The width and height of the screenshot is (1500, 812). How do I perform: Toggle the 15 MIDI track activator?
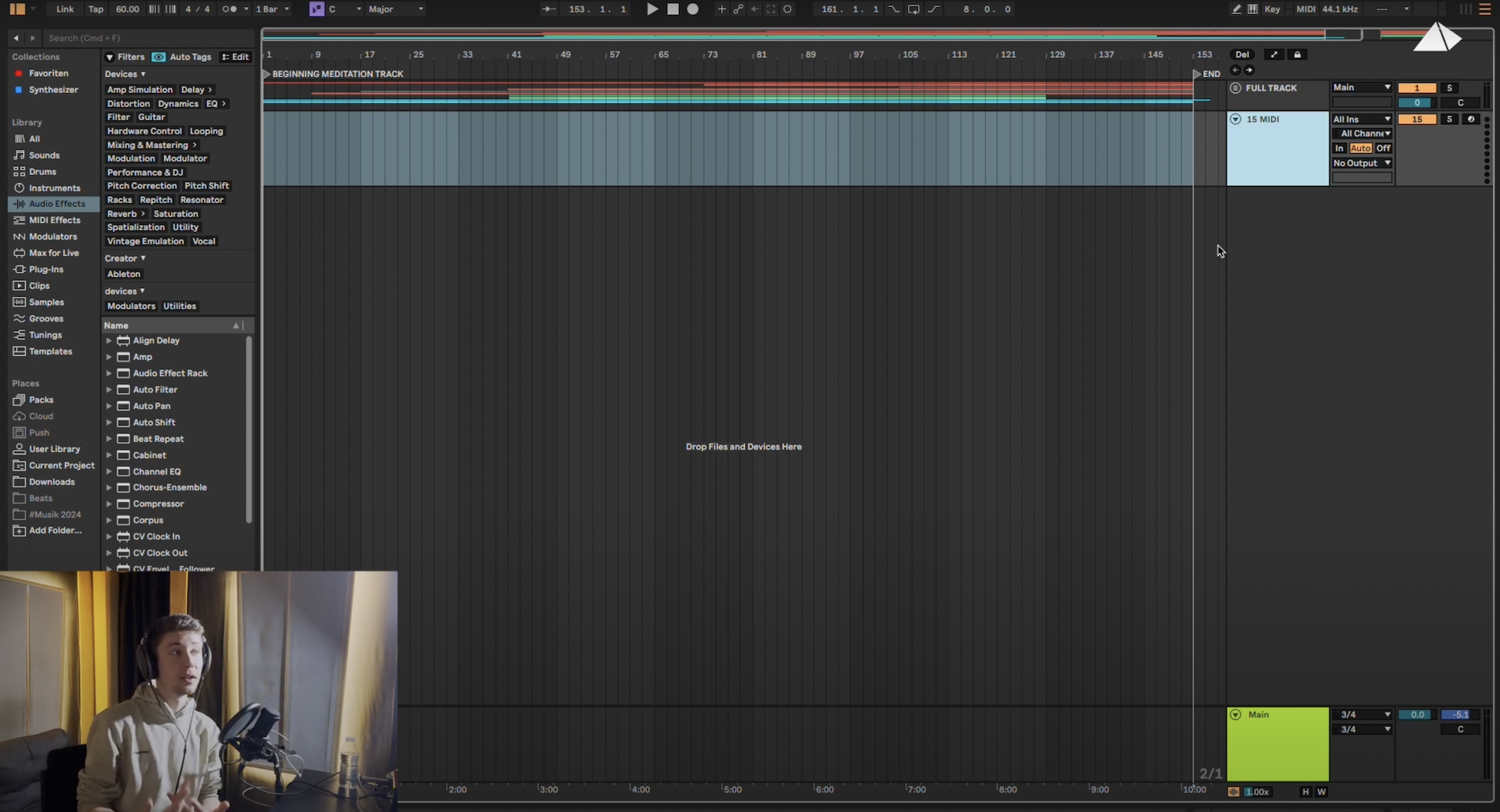[x=1416, y=119]
